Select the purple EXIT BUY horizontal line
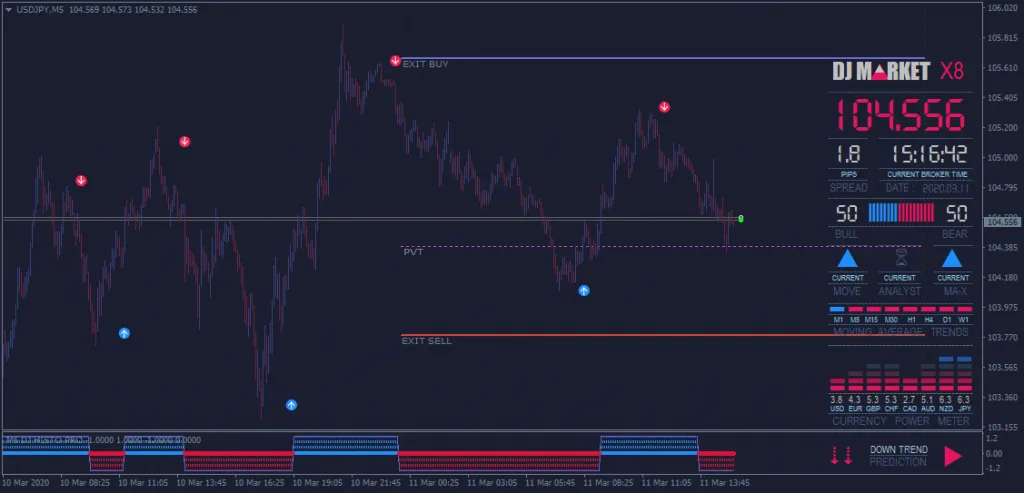The image size is (1024, 493). tap(662, 58)
